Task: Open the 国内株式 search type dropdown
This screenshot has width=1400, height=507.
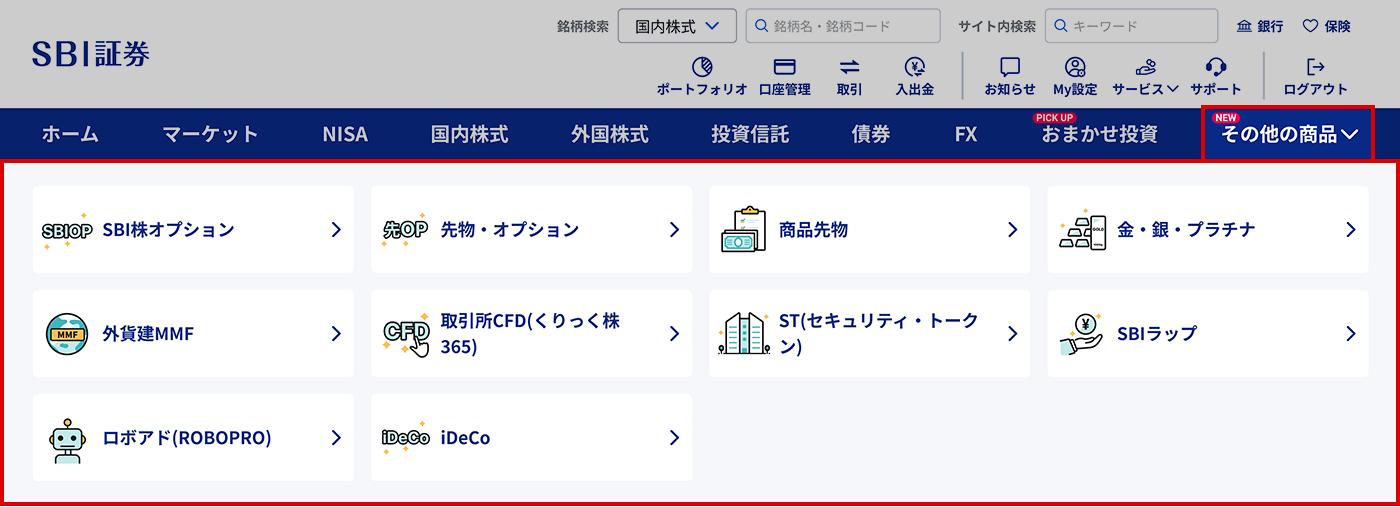Action: tap(677, 26)
